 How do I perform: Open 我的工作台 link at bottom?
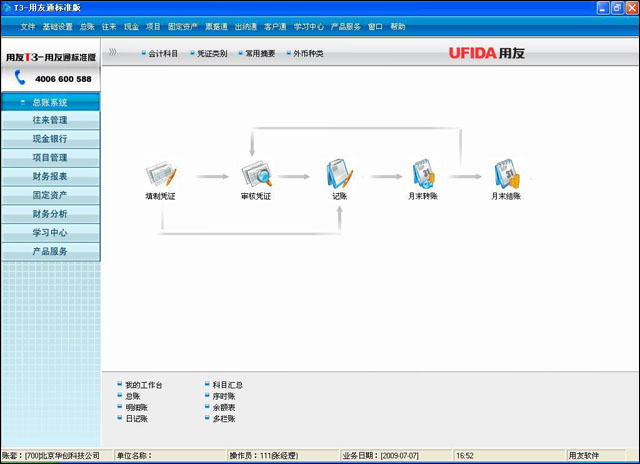[143, 385]
